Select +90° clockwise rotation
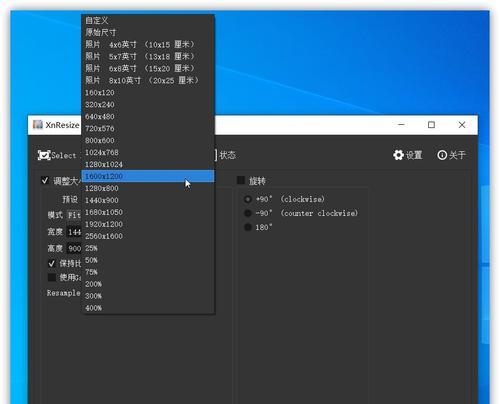Viewport: 500px width, 404px height. [x=248, y=199]
